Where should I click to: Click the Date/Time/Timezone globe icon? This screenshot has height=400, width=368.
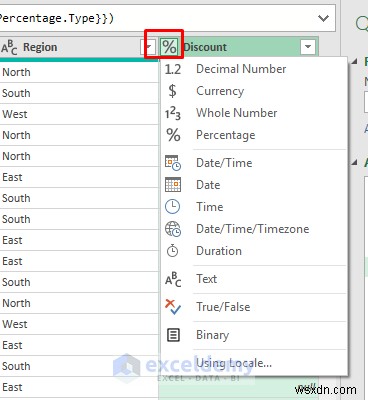173,229
